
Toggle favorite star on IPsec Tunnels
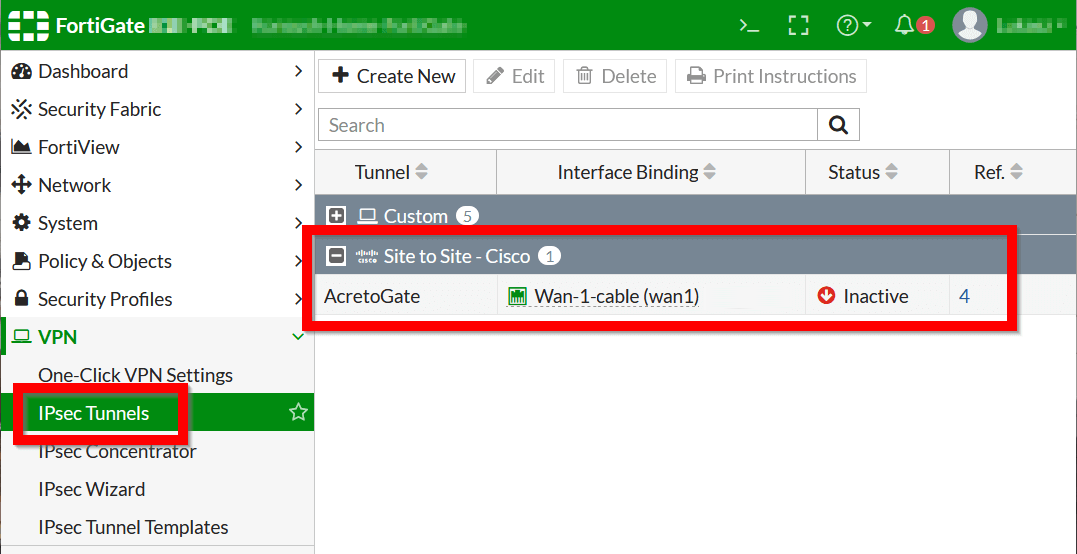click(x=298, y=412)
